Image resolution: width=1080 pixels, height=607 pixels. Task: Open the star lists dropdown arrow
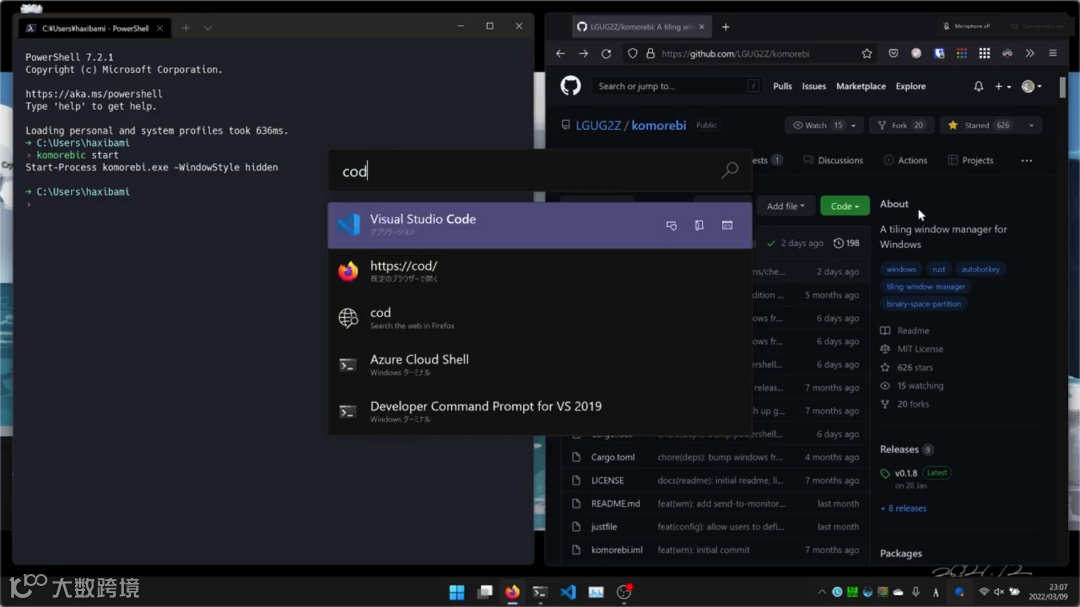pos(1031,125)
